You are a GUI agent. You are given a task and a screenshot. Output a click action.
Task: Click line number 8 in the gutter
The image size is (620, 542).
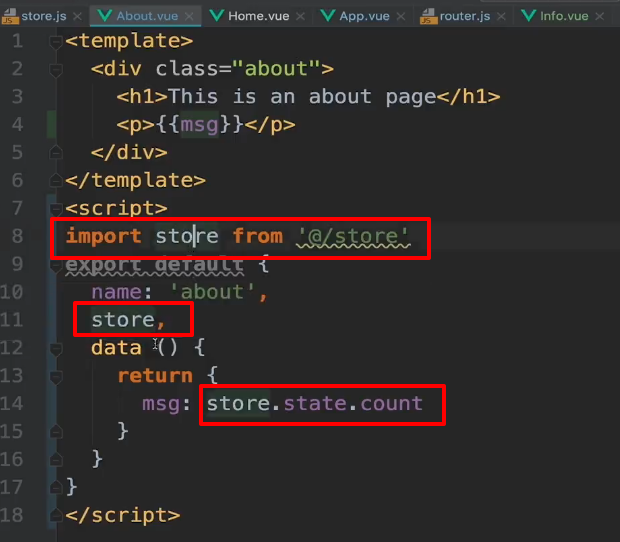17,236
